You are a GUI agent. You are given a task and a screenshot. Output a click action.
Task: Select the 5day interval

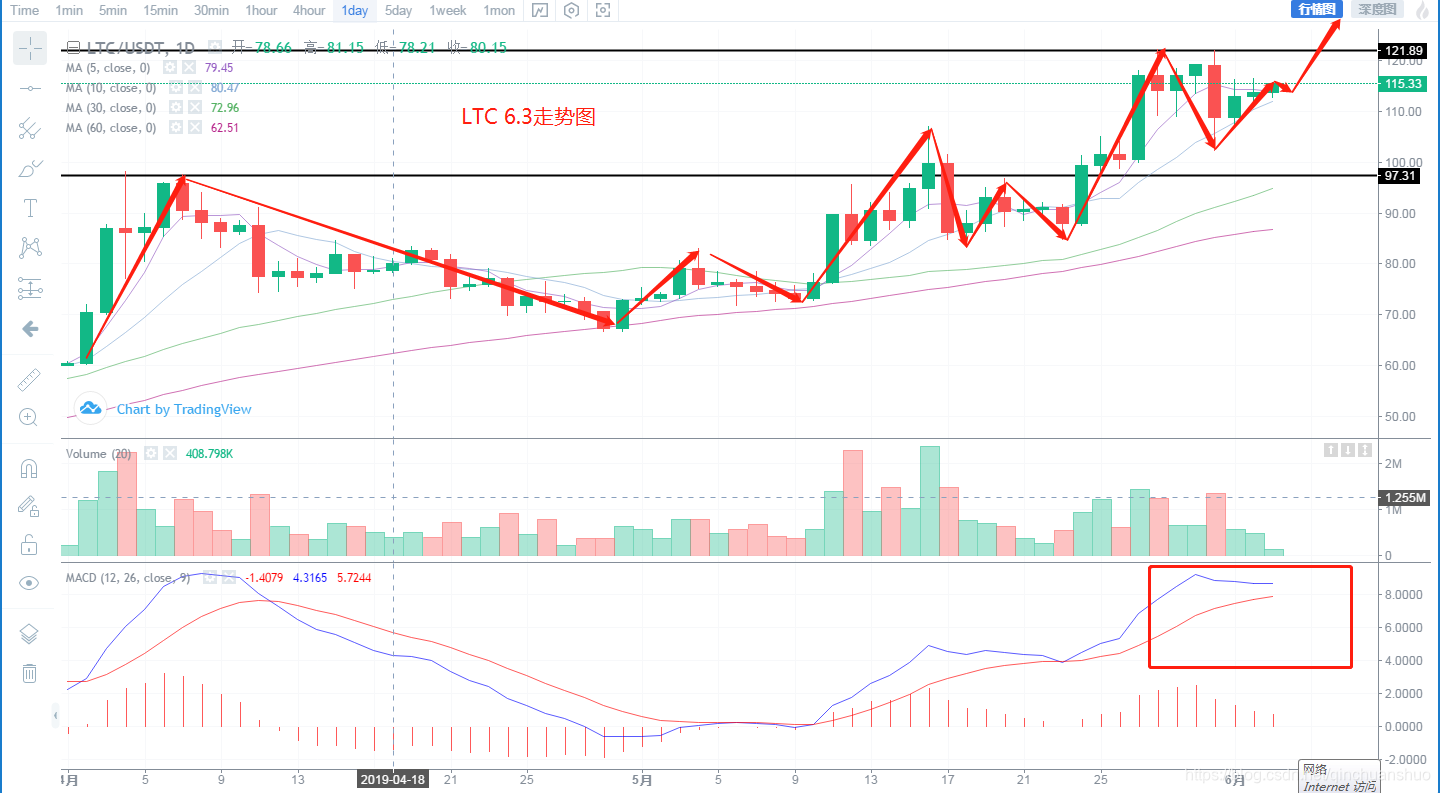(398, 10)
